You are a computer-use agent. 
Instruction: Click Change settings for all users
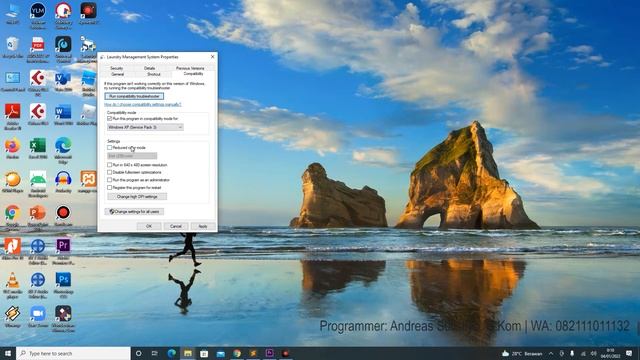click(x=134, y=211)
